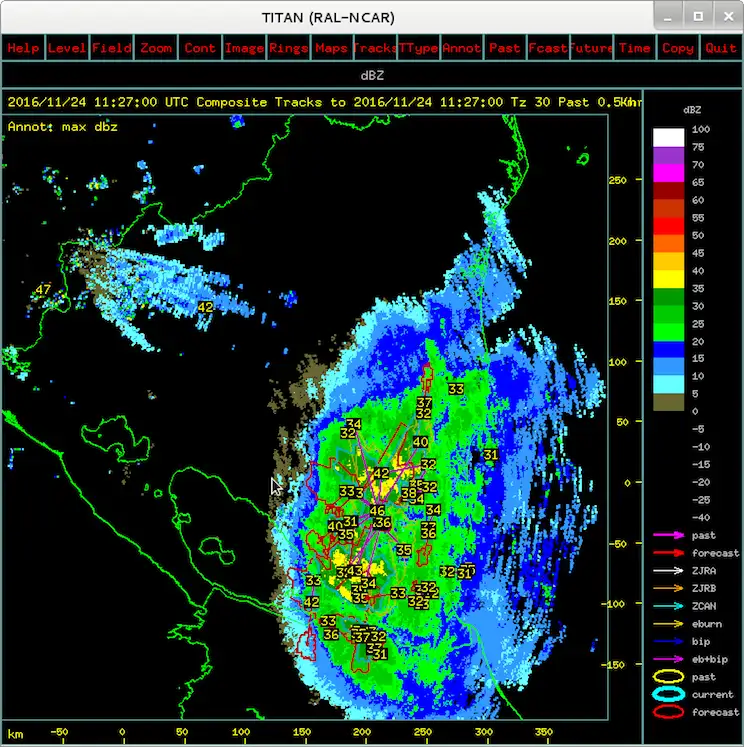Toggle storm Tracks display
This screenshot has height=747, width=744.
(375, 48)
